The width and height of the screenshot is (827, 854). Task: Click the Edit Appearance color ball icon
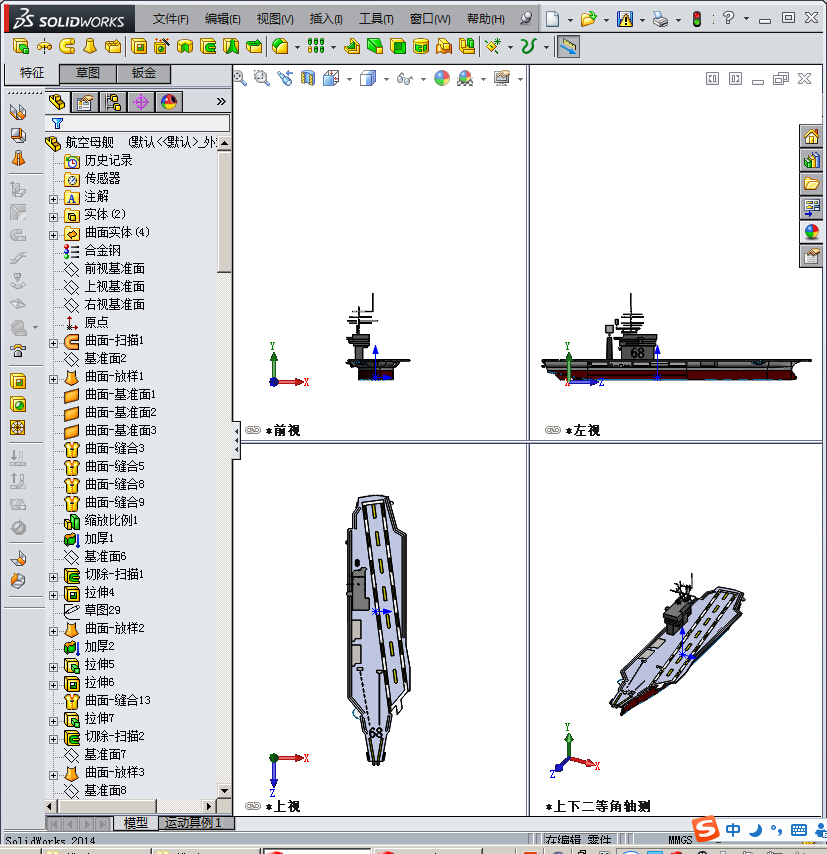[x=442, y=78]
